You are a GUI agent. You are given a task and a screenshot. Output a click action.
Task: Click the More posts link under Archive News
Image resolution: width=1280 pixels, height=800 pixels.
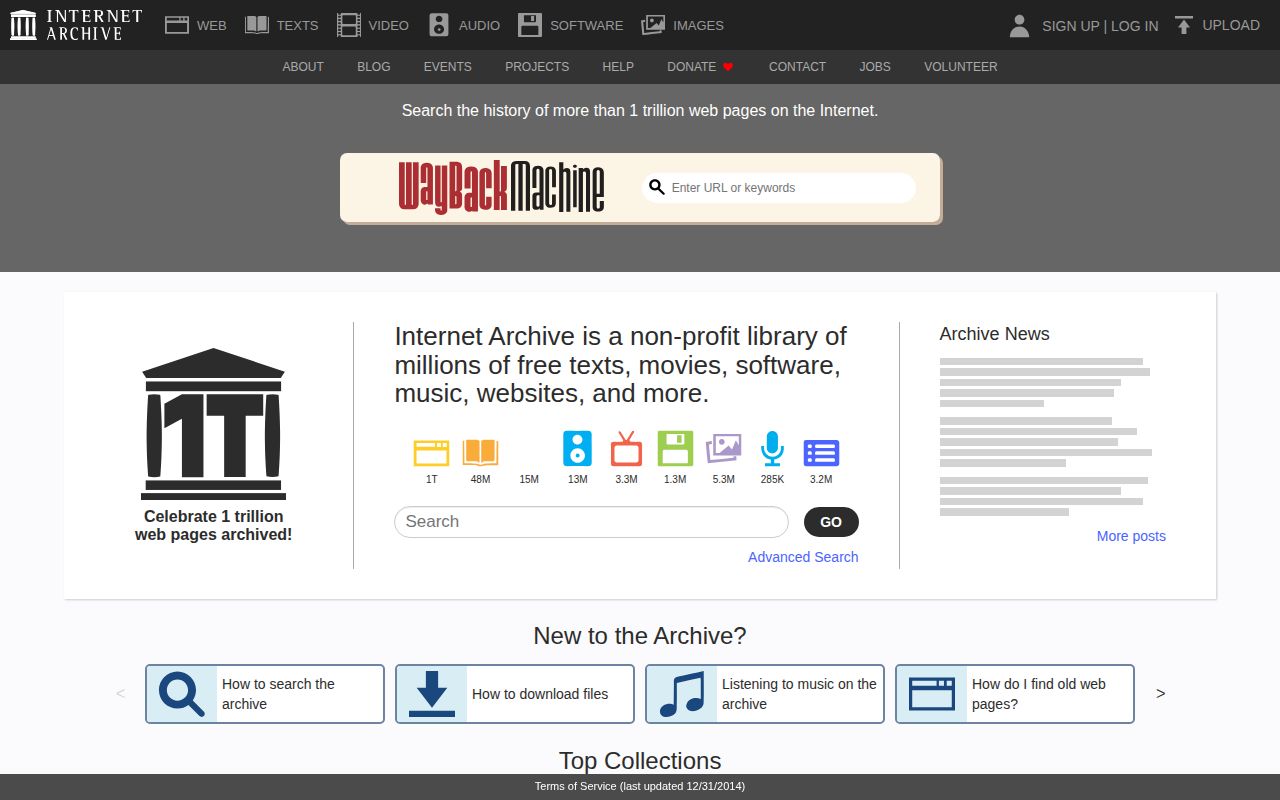(1131, 536)
